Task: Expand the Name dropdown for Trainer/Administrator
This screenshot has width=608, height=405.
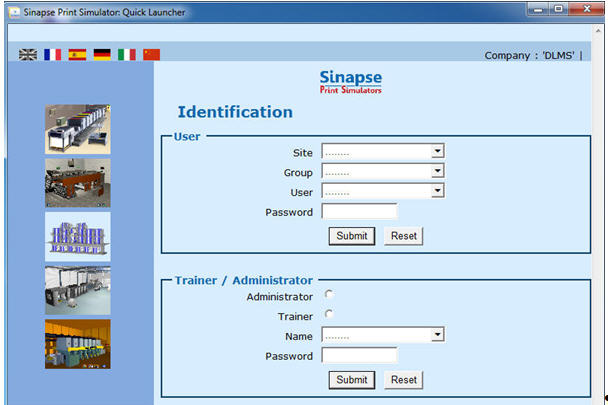Action: (x=383, y=335)
